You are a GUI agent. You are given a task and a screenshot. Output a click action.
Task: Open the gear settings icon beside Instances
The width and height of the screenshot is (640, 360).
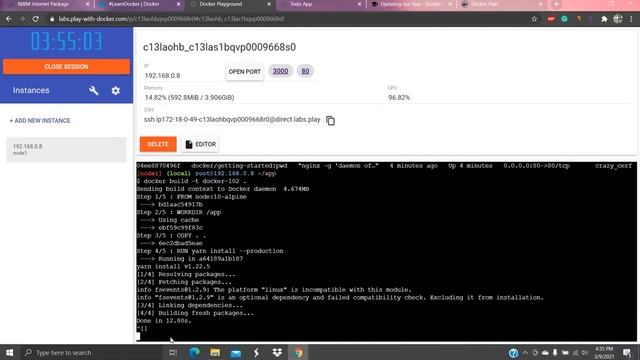click(116, 91)
